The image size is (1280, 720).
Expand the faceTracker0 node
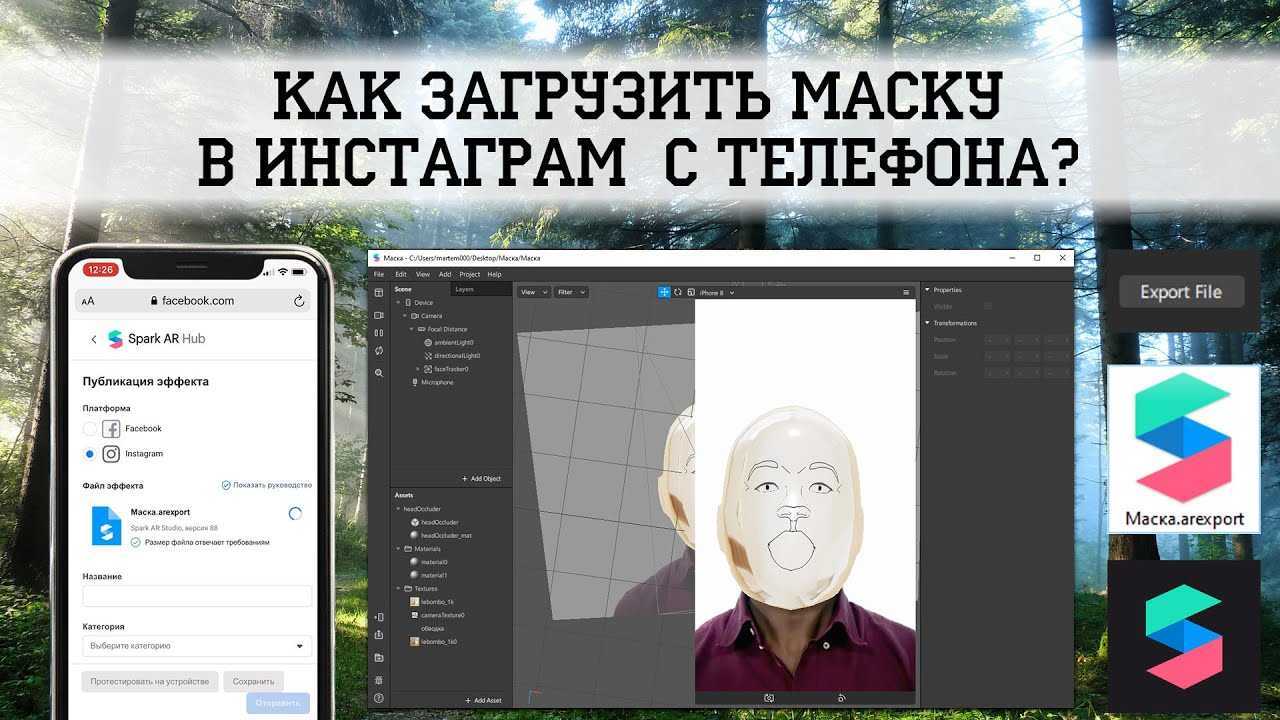pos(418,369)
